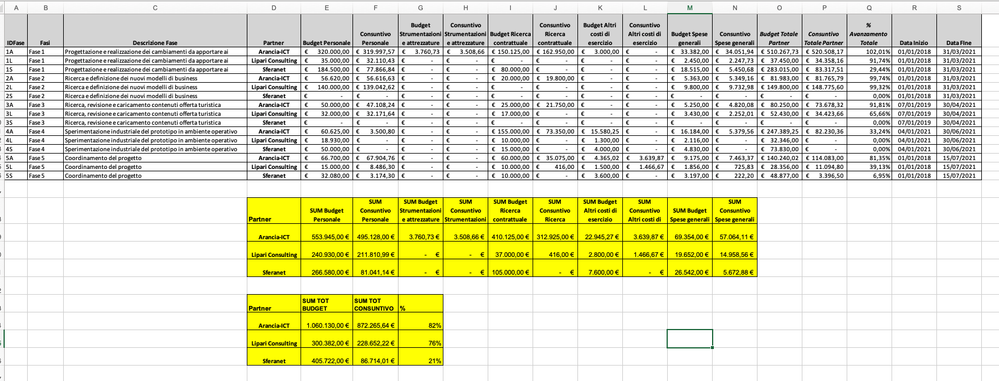Select the 1.060.130,00 € total budget cell
999x381 pixels.
point(326,325)
